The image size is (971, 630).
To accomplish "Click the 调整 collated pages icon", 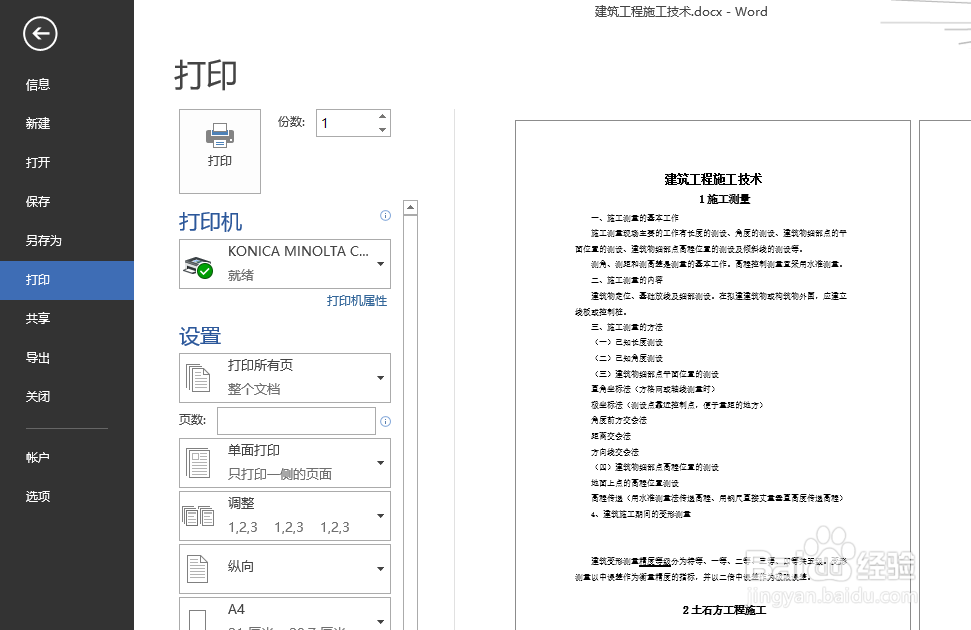I will [198, 515].
